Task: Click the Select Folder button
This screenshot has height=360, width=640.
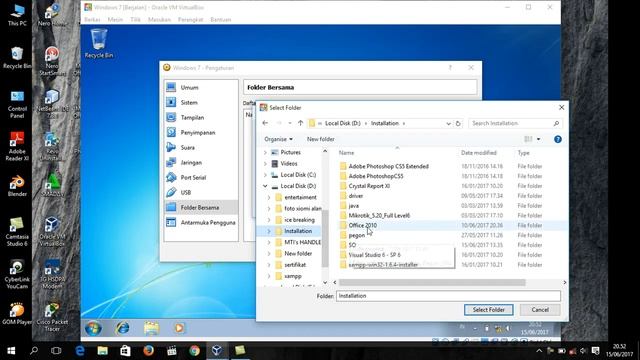Action: click(x=489, y=310)
